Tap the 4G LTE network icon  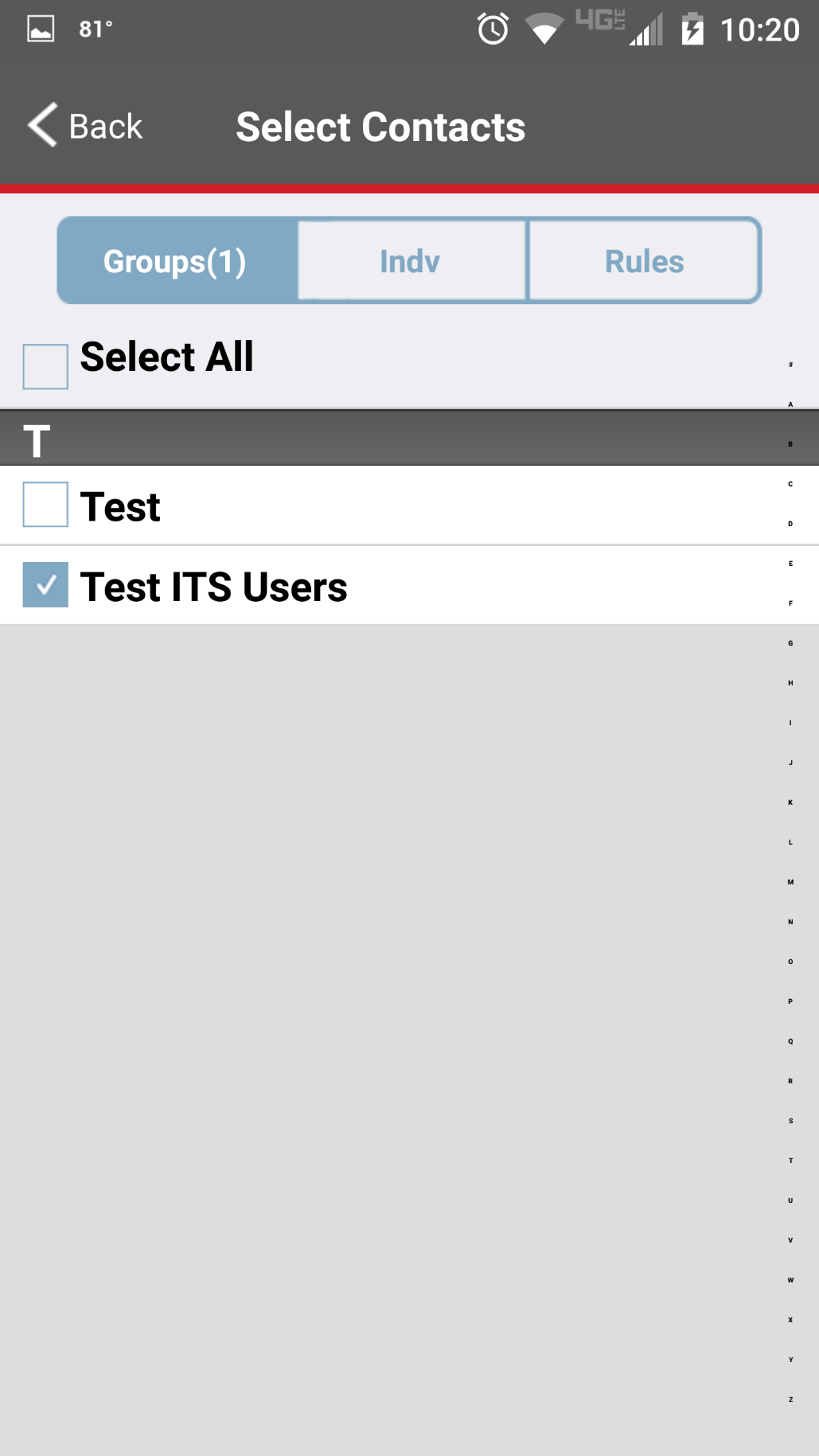click(x=600, y=21)
